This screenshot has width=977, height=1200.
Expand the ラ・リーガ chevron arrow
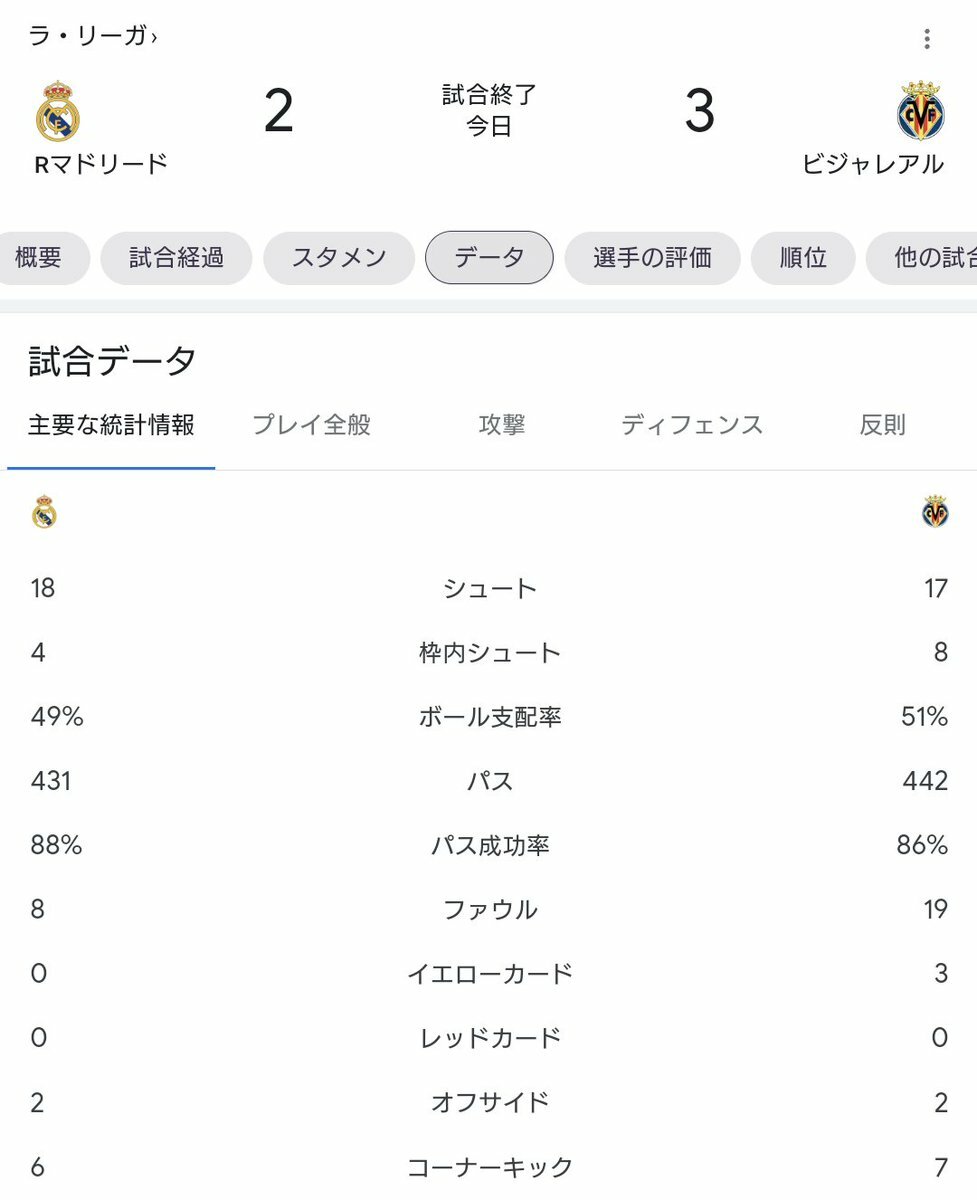pyautogui.click(x=154, y=38)
